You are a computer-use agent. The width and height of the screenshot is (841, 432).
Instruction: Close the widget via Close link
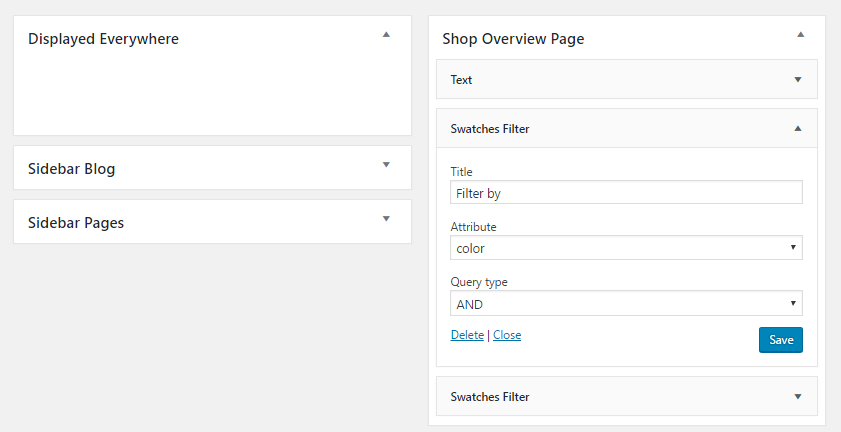[507, 335]
